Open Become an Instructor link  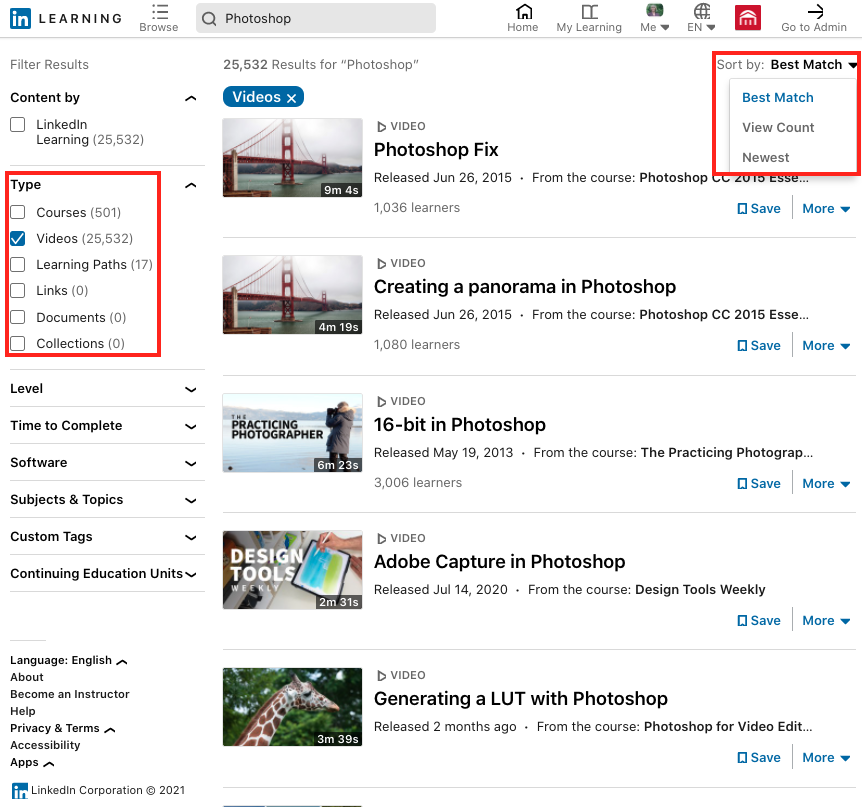(70, 694)
